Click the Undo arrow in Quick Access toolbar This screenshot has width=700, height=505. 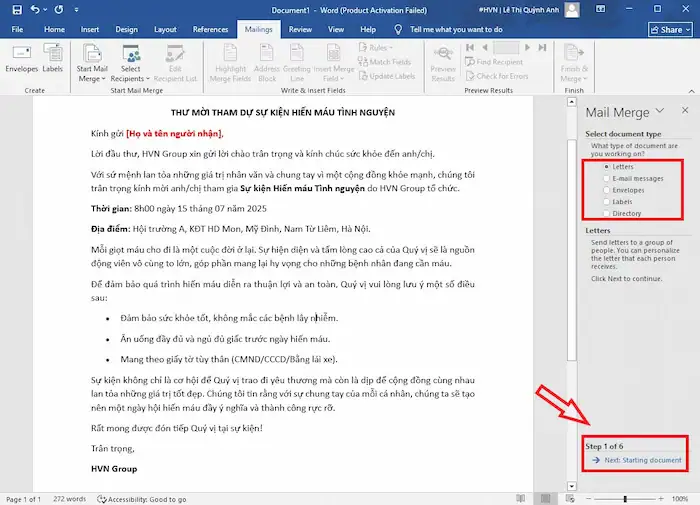(36, 9)
